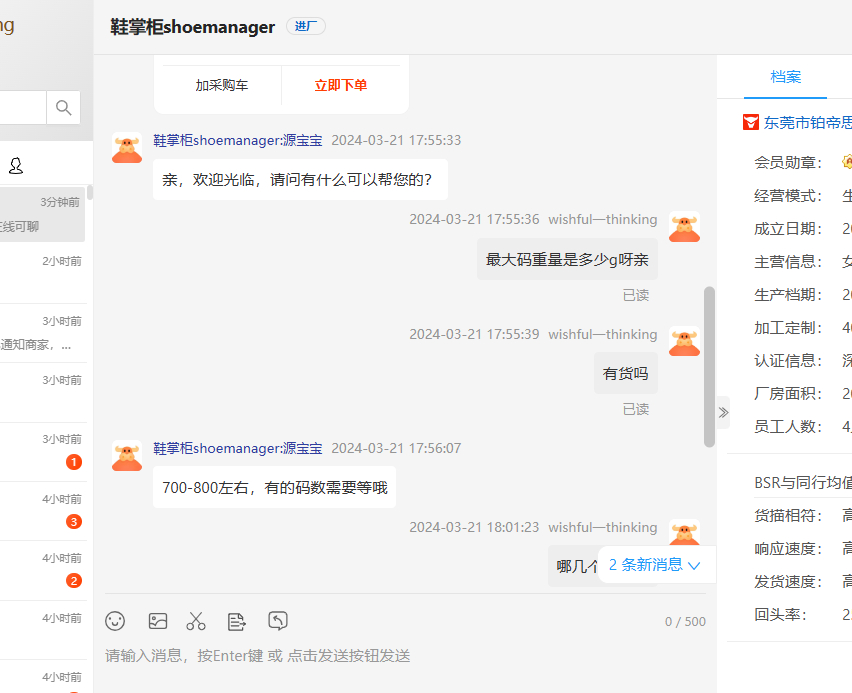Open the emoji picker icon
Viewport: 852px width, 693px height.
115,621
